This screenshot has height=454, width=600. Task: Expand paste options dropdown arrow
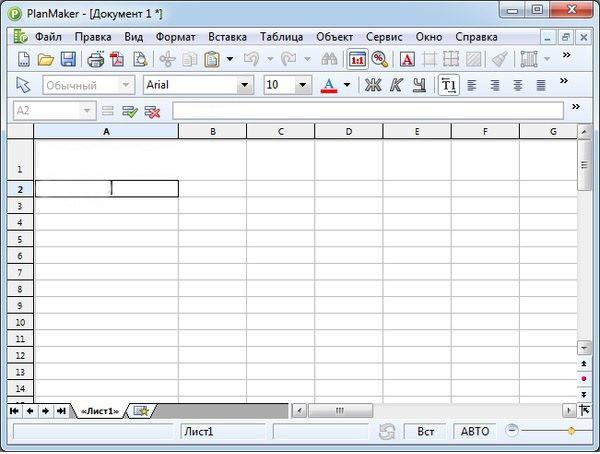(x=230, y=59)
